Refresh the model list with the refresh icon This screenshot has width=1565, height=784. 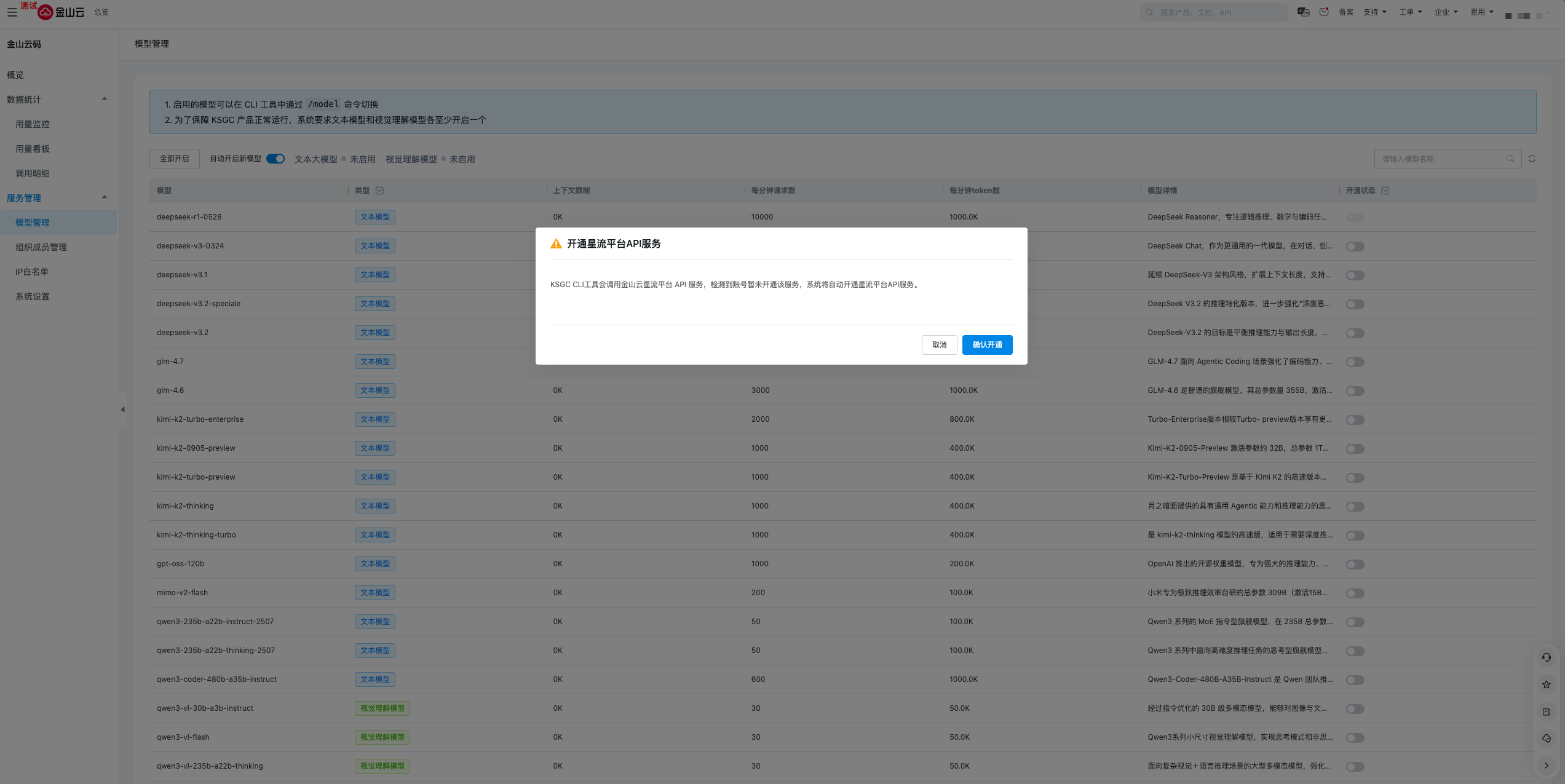click(1532, 159)
